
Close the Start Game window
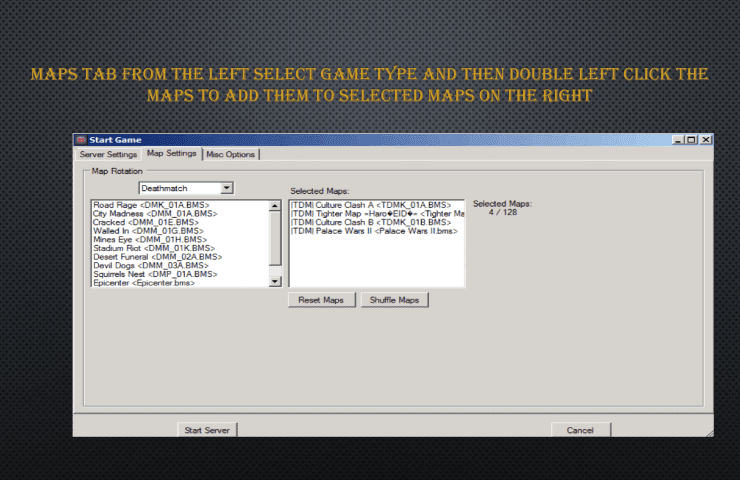click(x=706, y=140)
